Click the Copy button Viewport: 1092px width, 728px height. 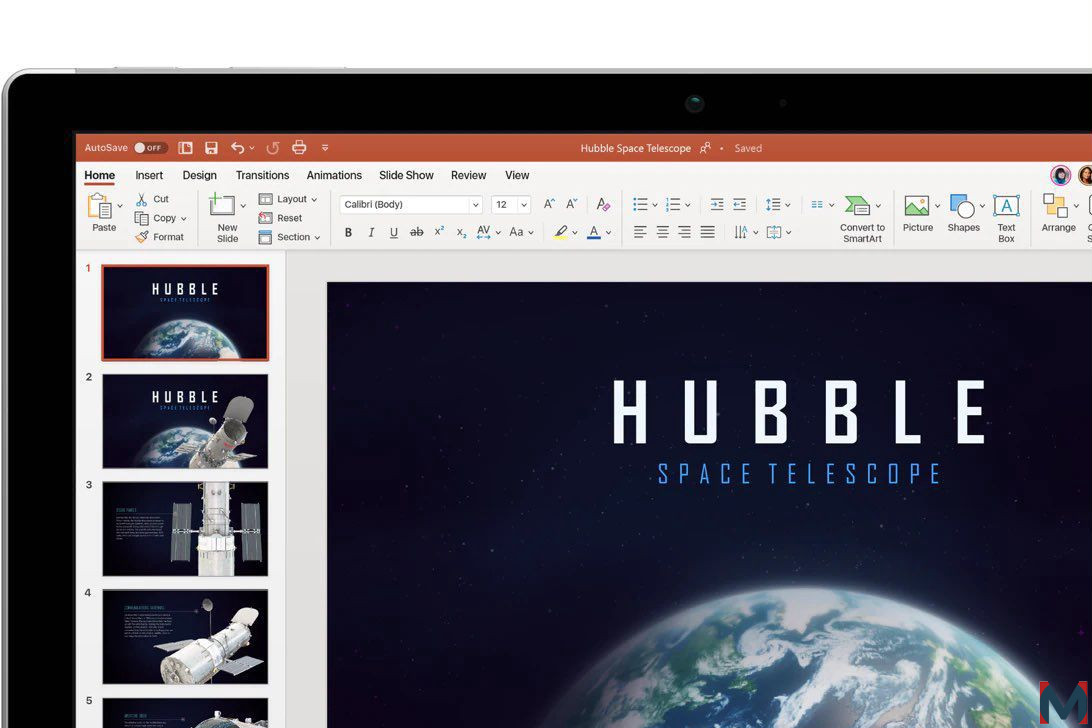coord(155,218)
